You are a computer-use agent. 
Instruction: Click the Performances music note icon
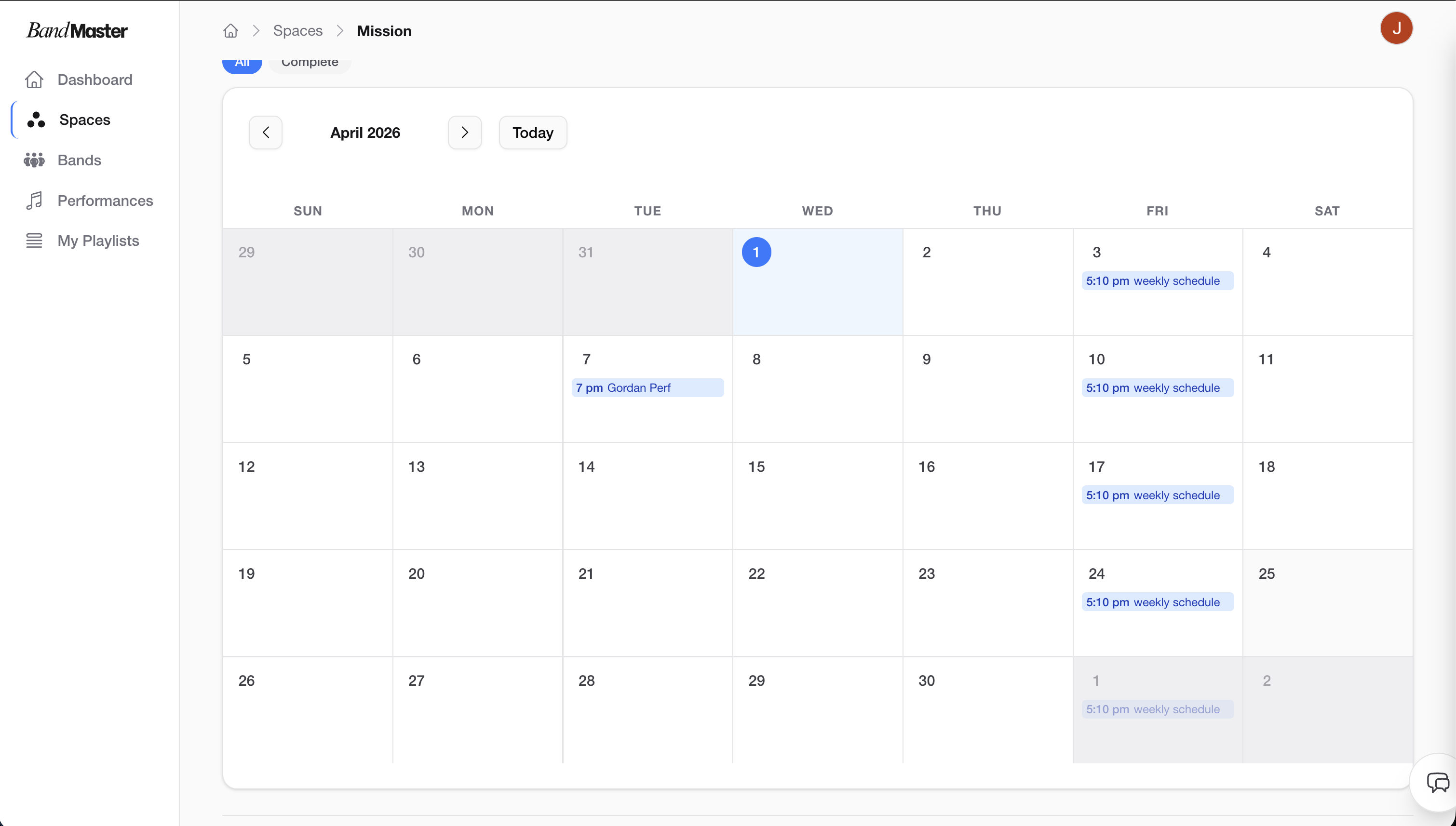point(34,200)
